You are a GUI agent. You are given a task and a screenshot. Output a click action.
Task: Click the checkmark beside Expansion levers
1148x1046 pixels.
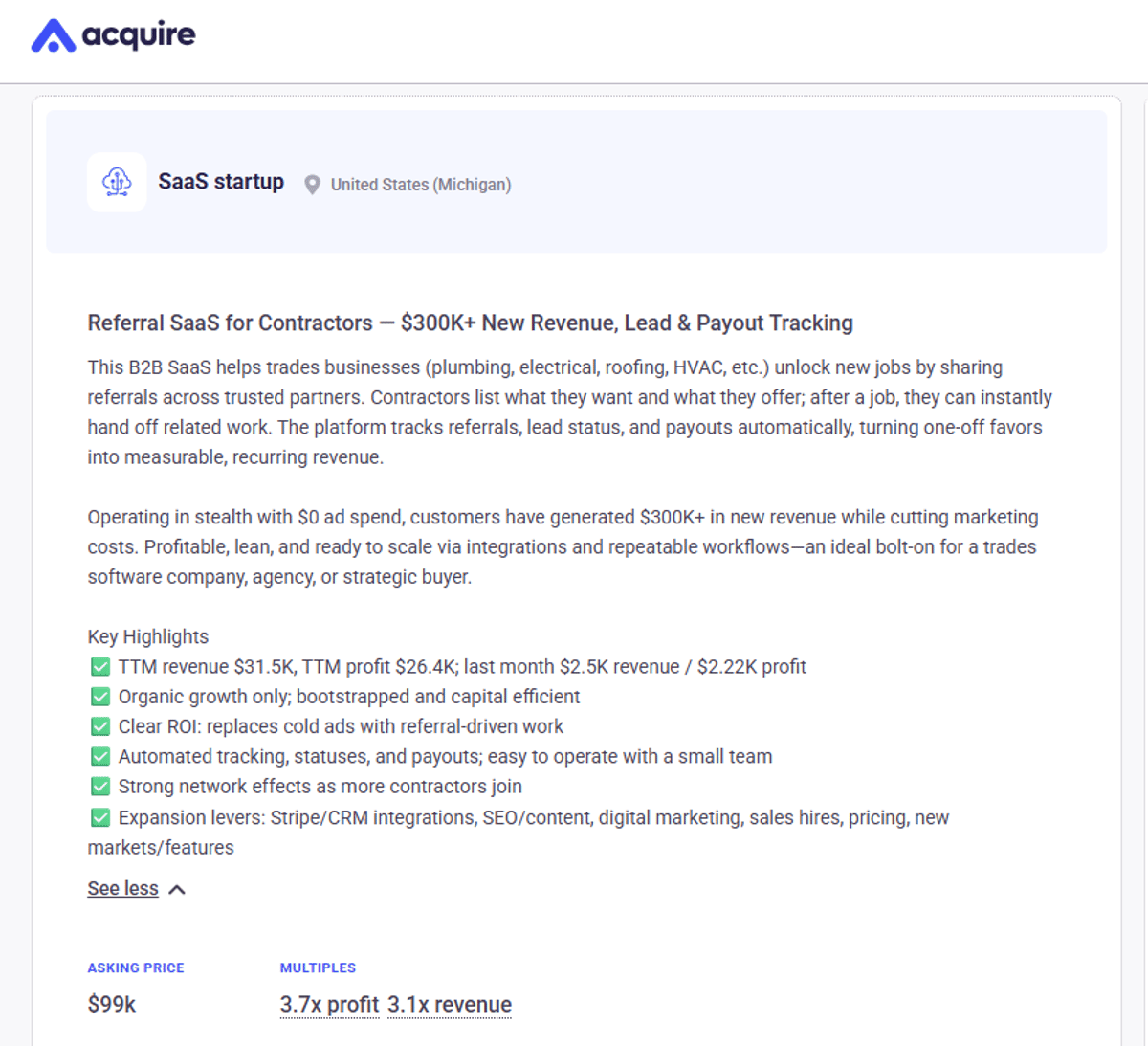coord(100,816)
